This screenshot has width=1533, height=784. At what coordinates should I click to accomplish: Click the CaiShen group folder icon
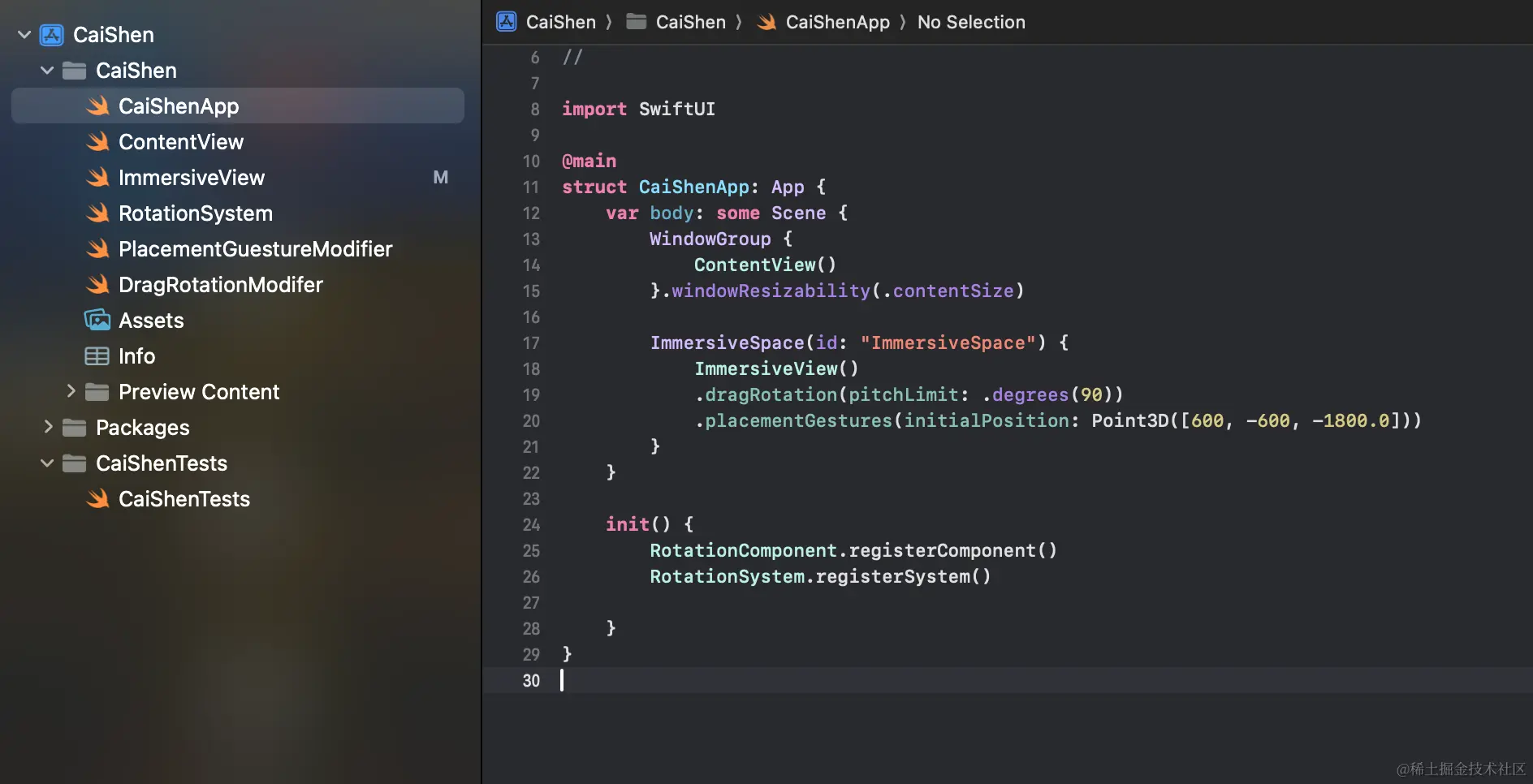click(x=75, y=71)
